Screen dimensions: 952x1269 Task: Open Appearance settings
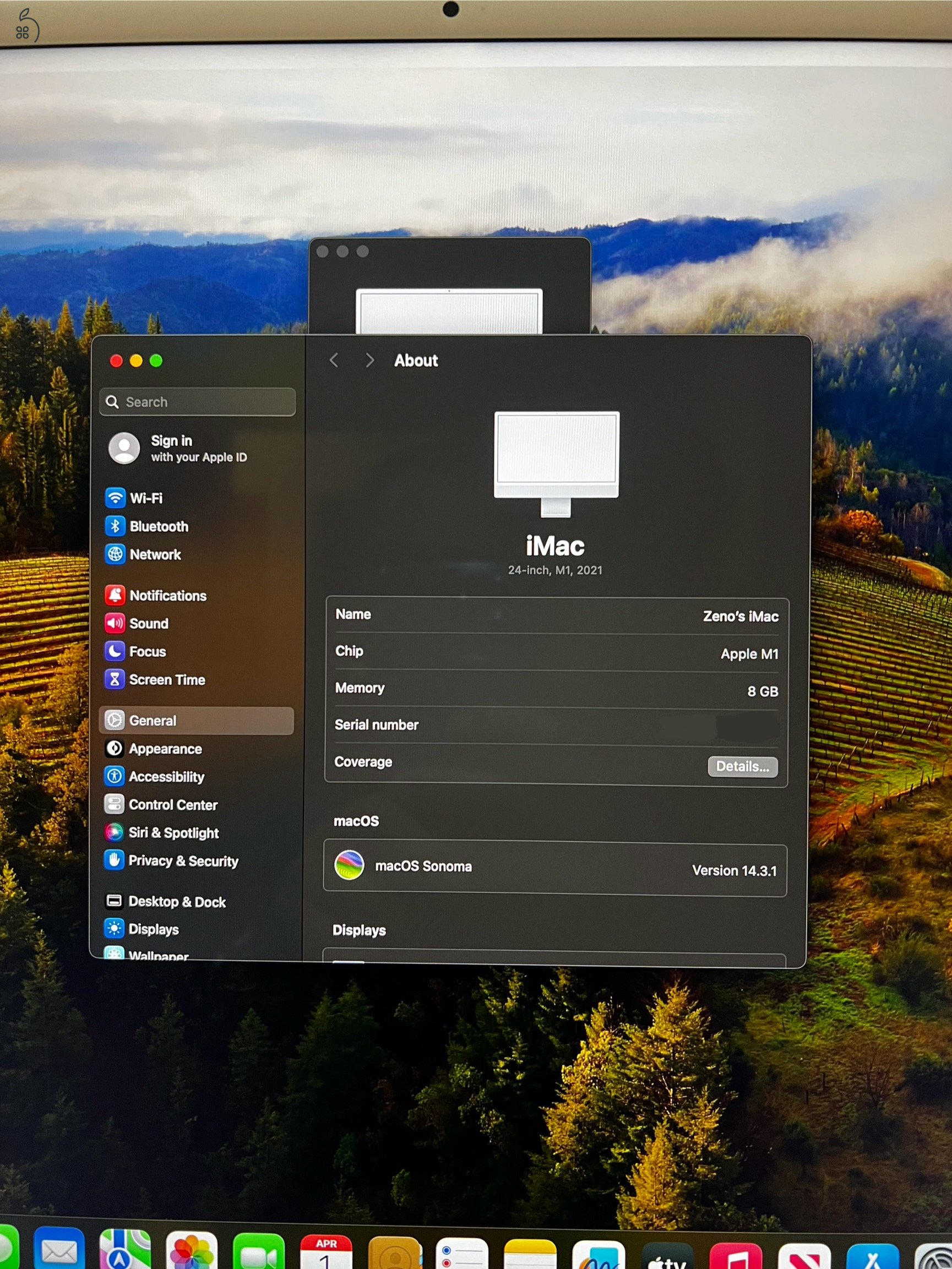[x=154, y=748]
